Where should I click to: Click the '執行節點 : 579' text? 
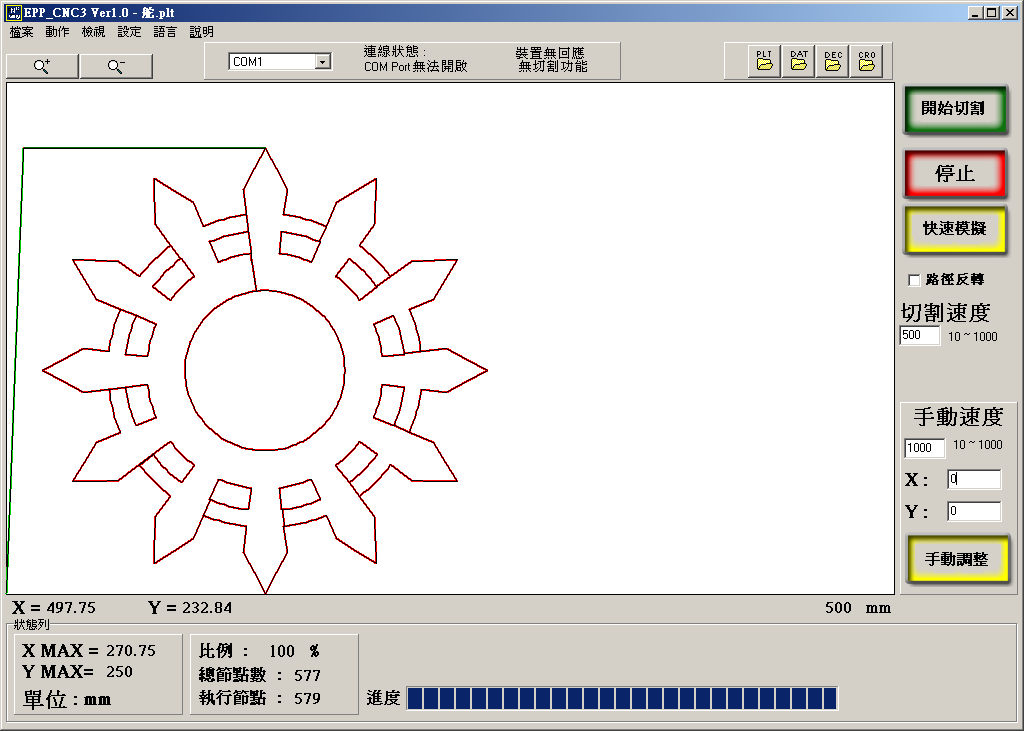pyautogui.click(x=259, y=698)
